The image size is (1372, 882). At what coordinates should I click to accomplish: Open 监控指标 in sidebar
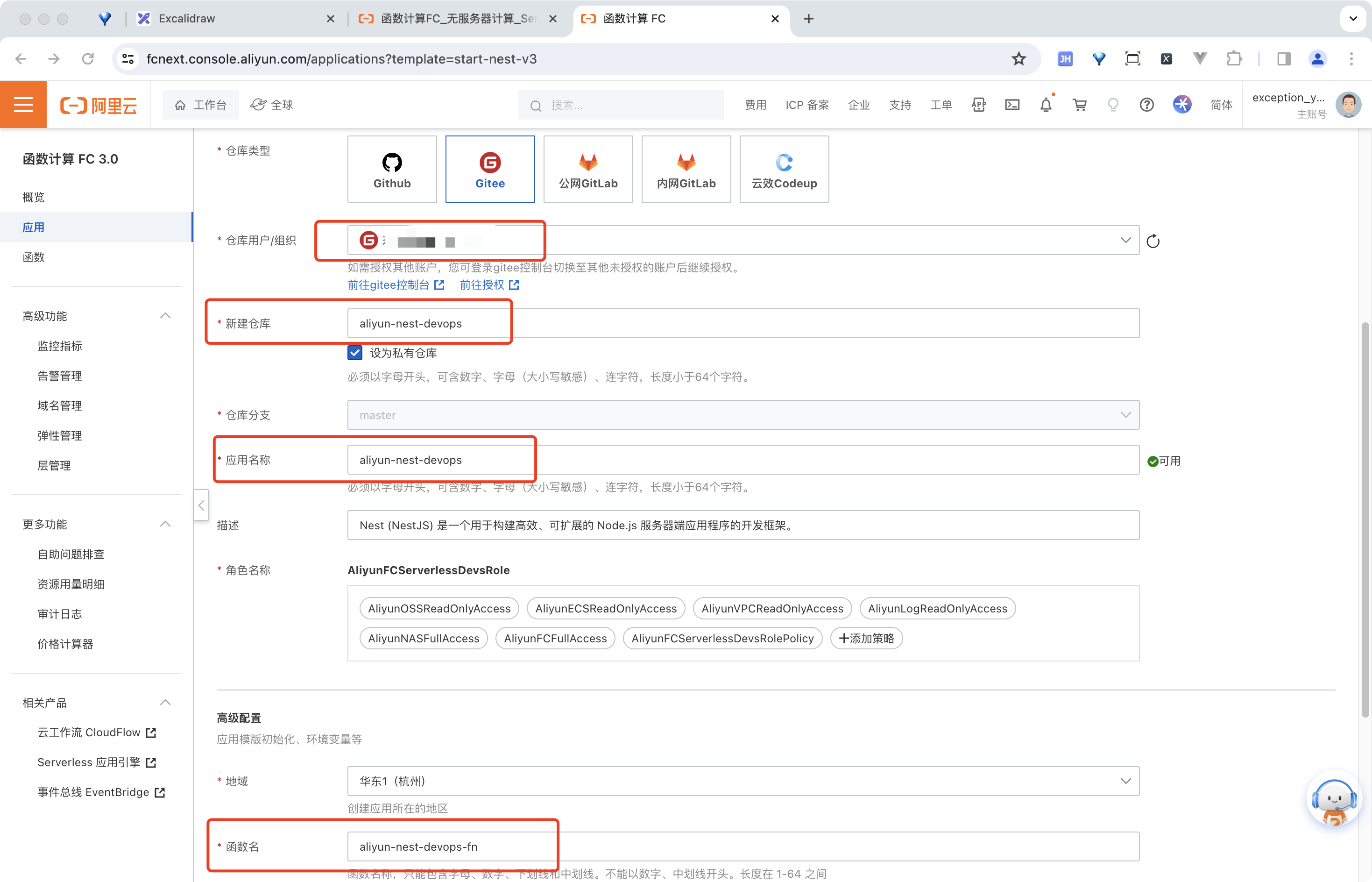(59, 346)
